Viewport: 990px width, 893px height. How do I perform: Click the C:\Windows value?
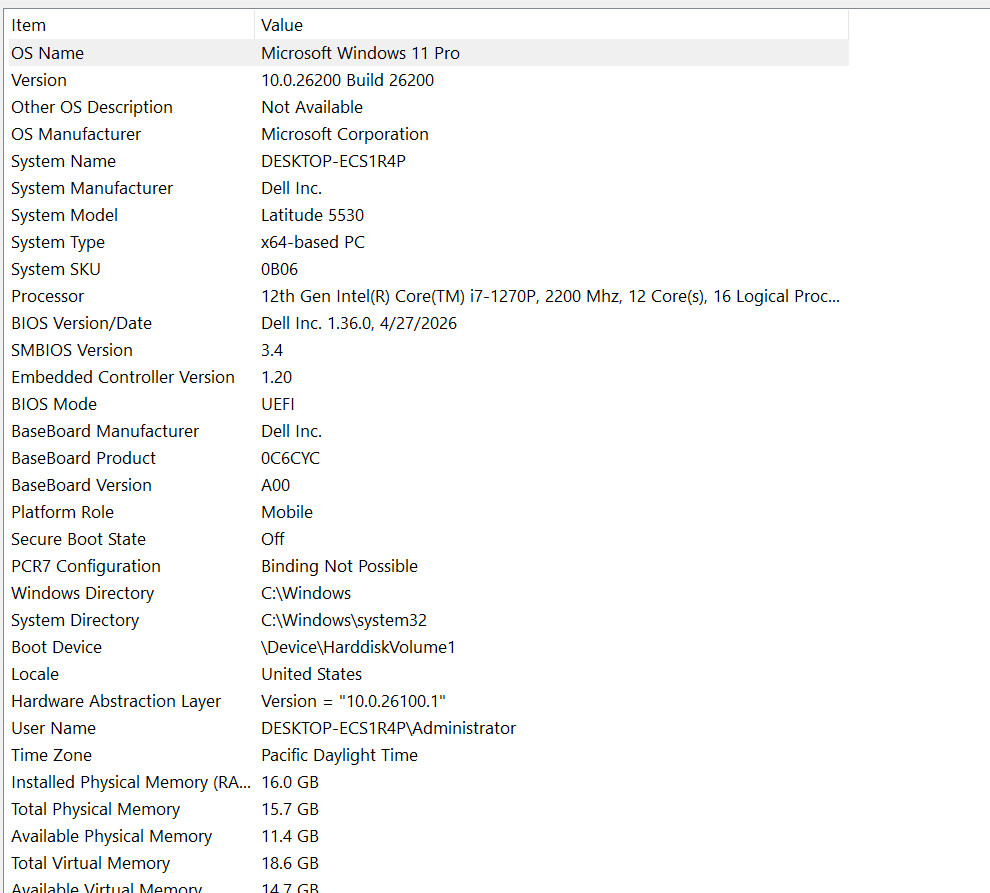click(x=306, y=594)
